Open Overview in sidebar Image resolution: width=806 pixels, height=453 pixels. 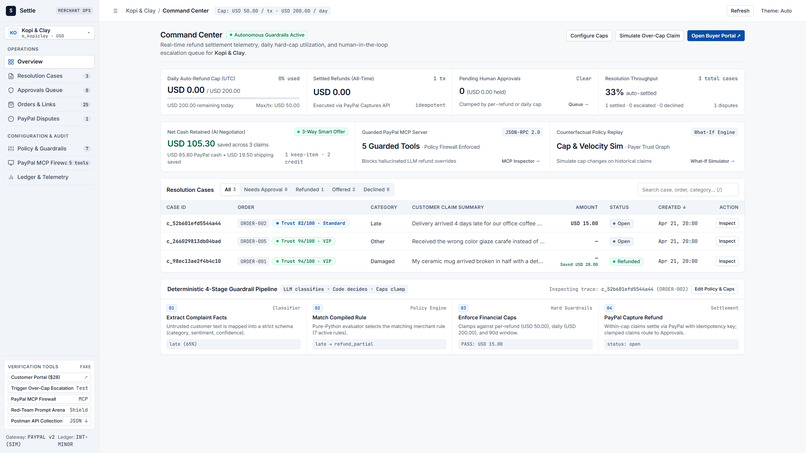(49, 62)
